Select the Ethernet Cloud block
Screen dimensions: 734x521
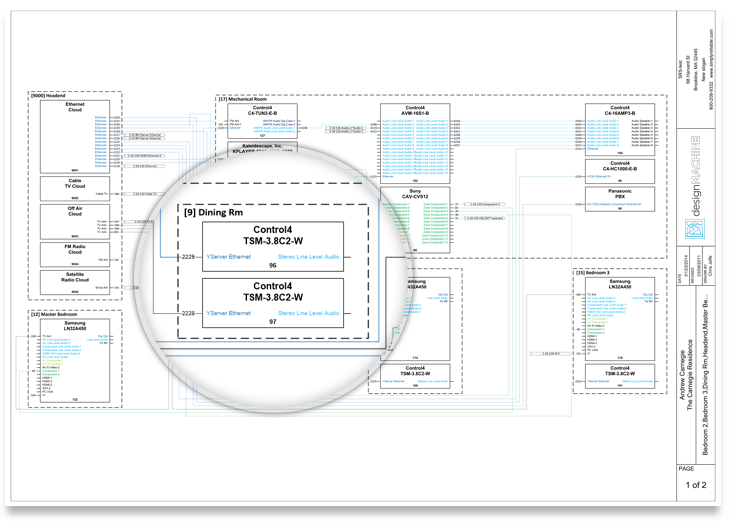pyautogui.click(x=75, y=137)
